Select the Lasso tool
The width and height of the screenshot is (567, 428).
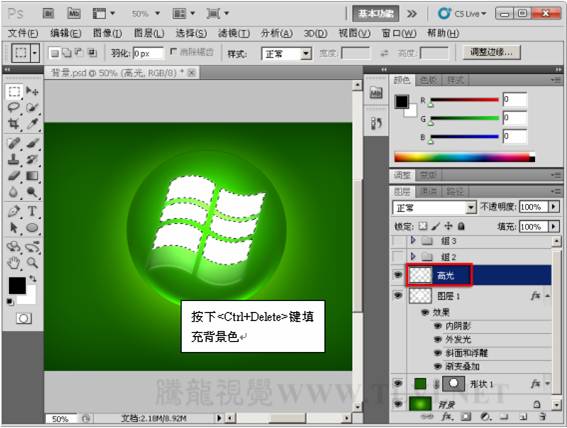(x=14, y=107)
